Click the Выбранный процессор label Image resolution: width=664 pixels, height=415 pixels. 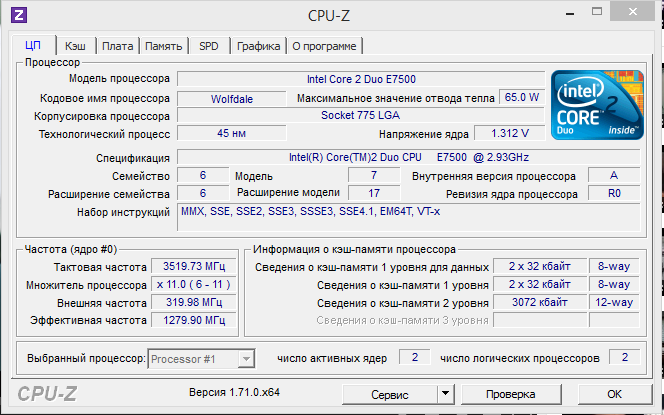click(86, 359)
